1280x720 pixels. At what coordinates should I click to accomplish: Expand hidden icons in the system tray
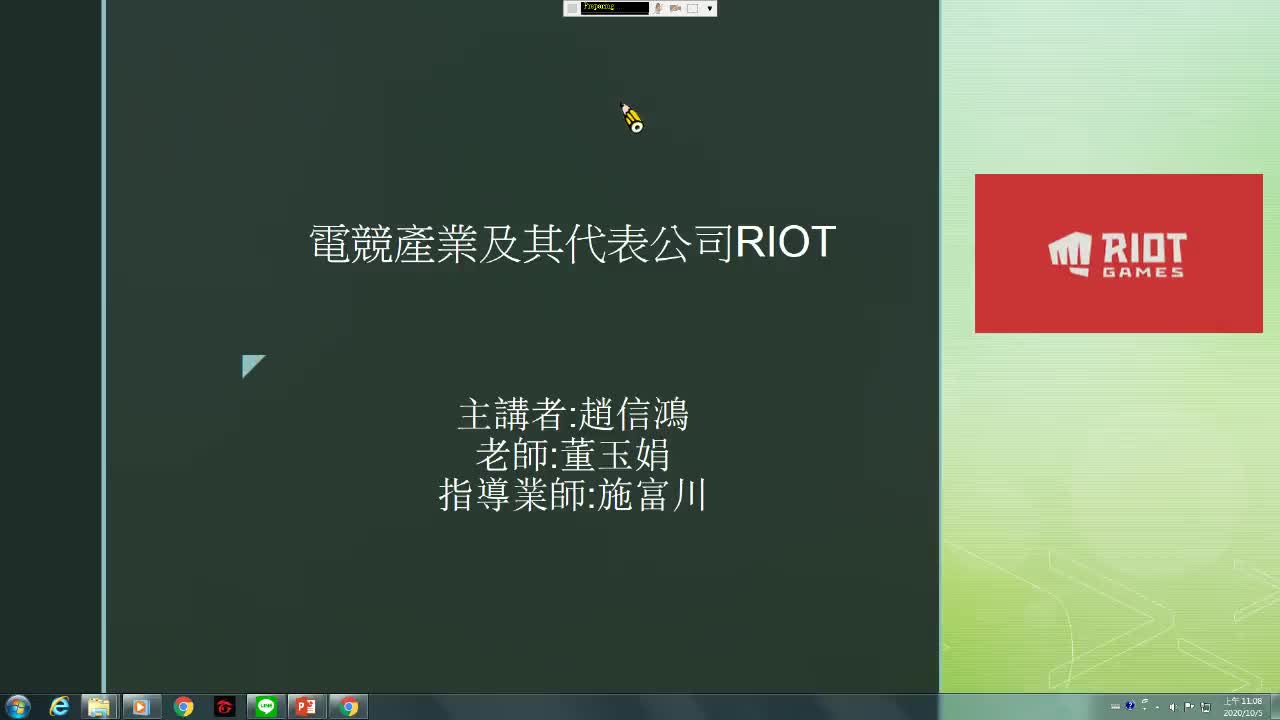pos(1157,708)
